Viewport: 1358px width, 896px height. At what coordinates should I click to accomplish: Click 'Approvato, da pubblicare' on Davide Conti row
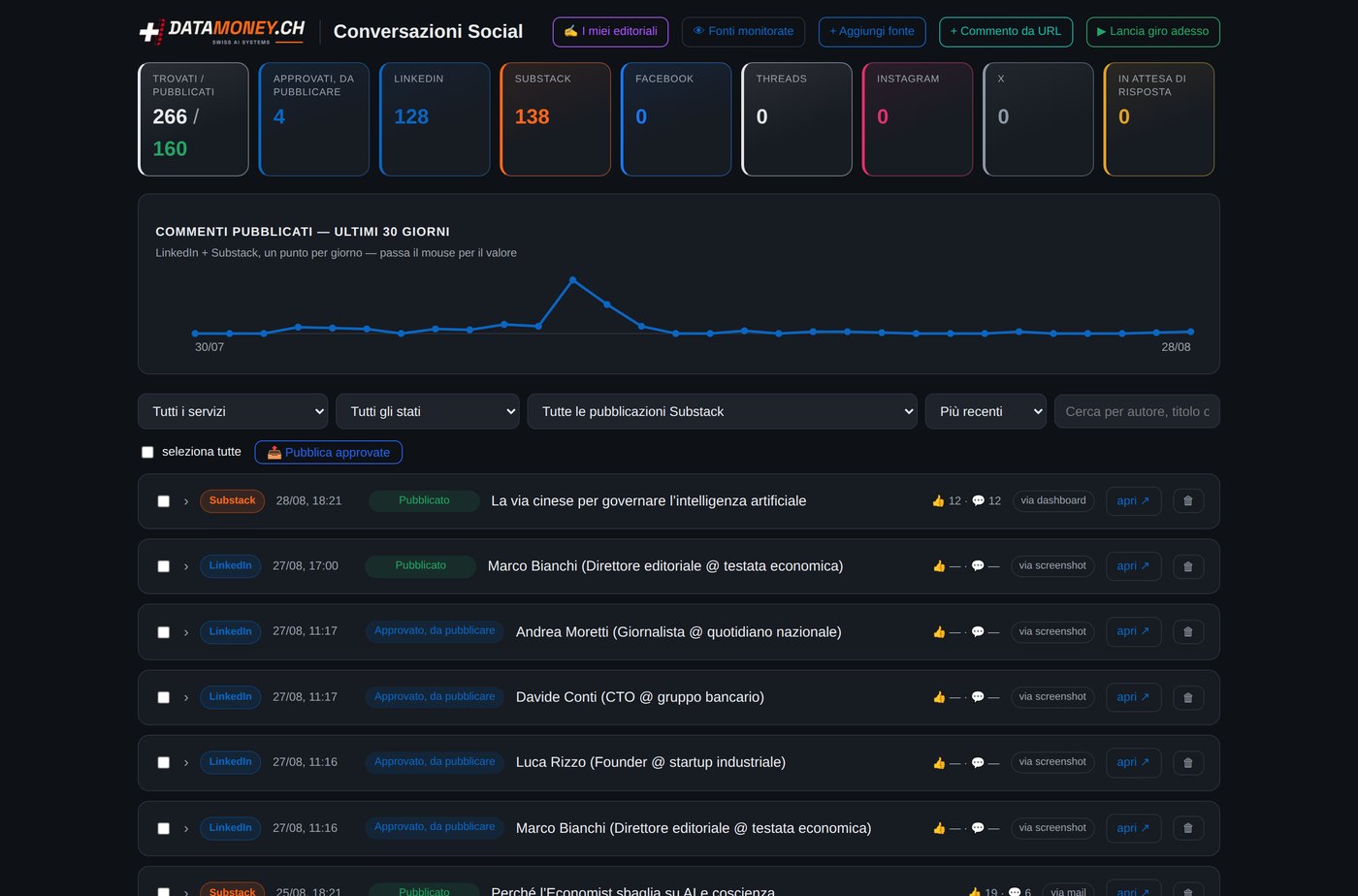click(435, 697)
